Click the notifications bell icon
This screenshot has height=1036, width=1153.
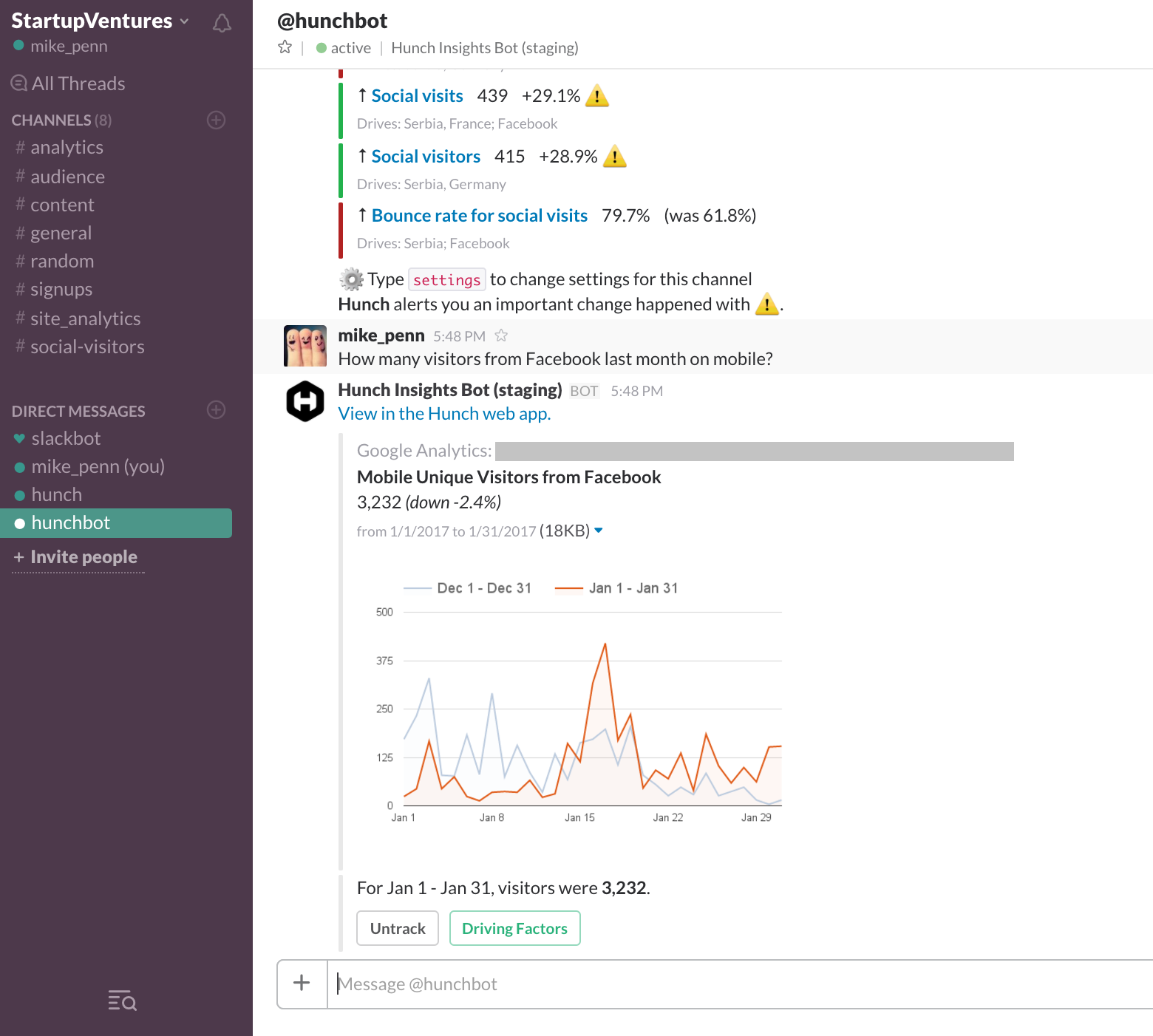222,24
